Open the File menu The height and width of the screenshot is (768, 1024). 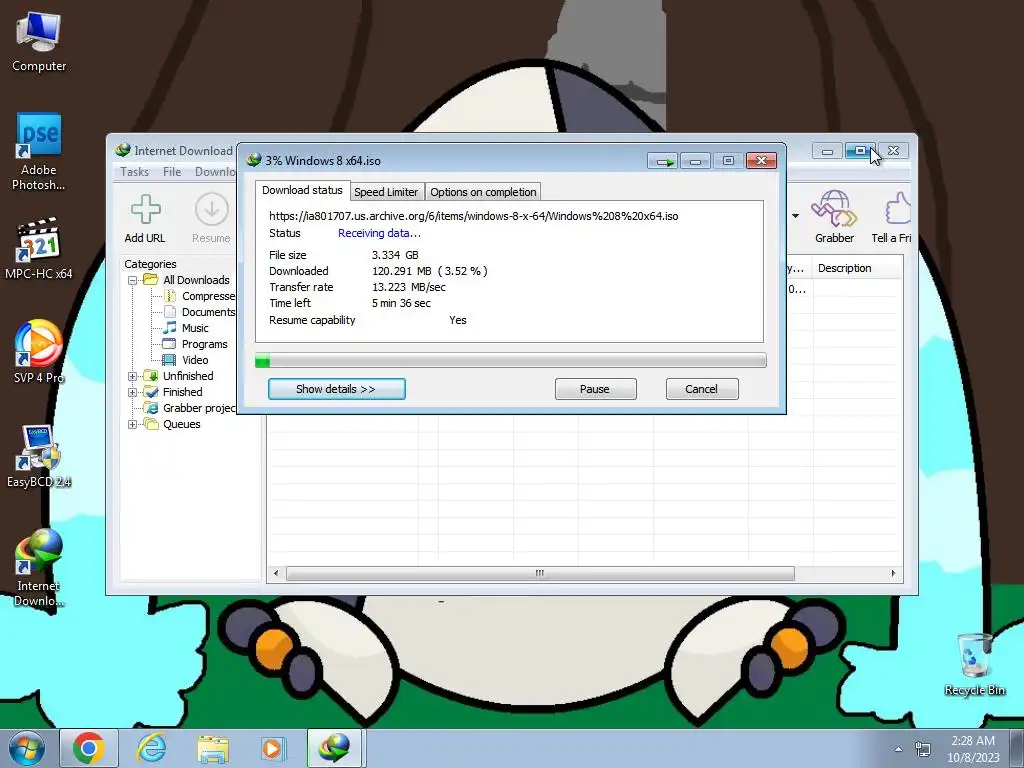[x=172, y=172]
